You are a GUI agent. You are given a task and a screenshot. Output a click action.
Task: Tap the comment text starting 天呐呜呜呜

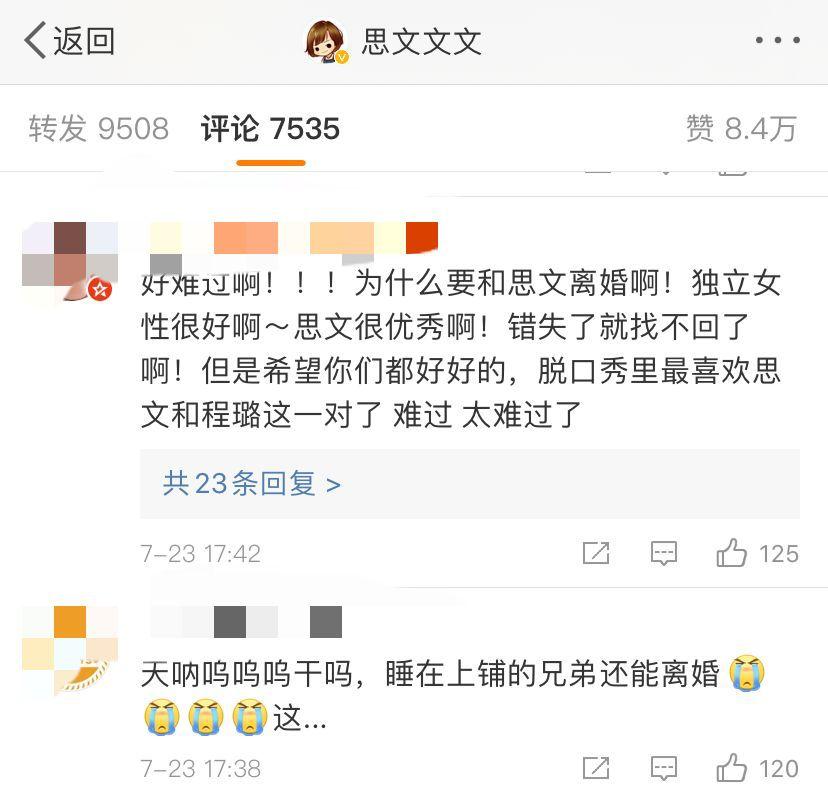(x=453, y=696)
